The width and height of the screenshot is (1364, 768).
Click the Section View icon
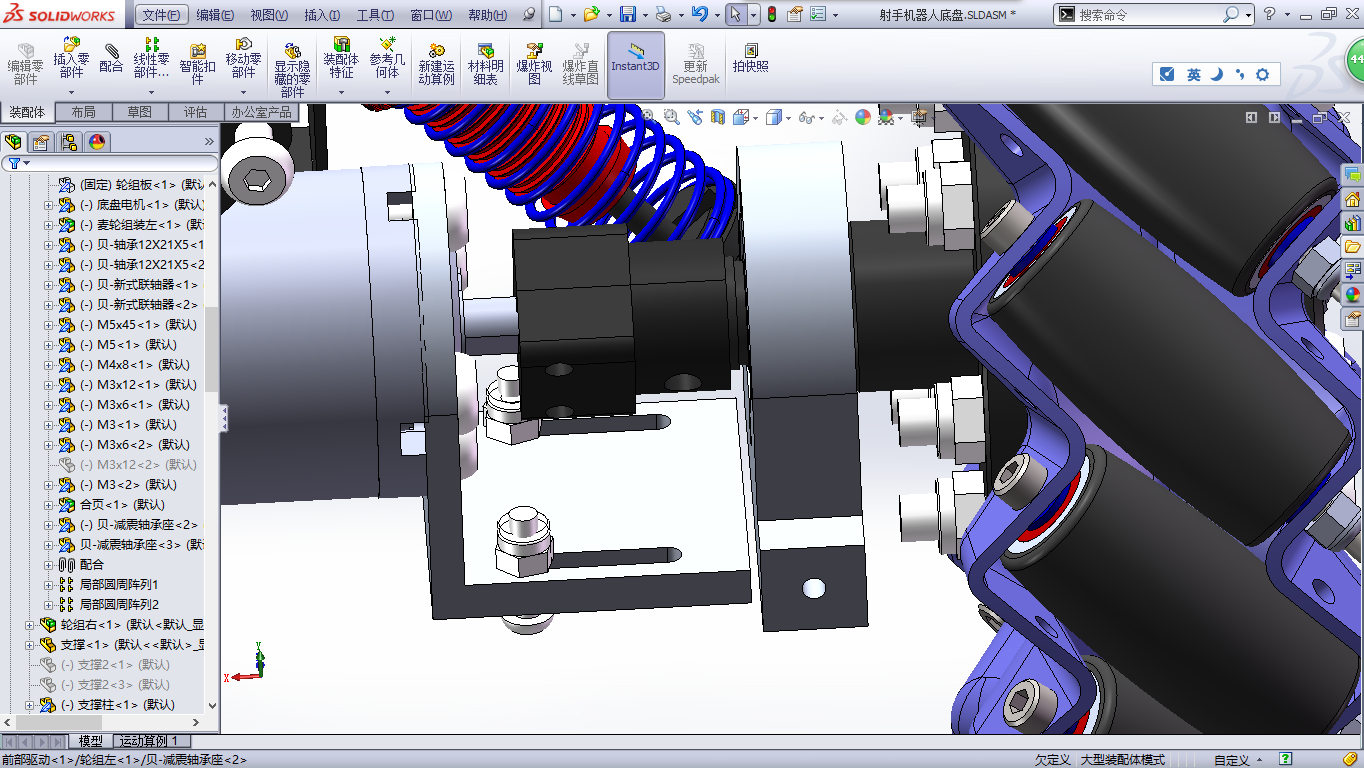[717, 117]
